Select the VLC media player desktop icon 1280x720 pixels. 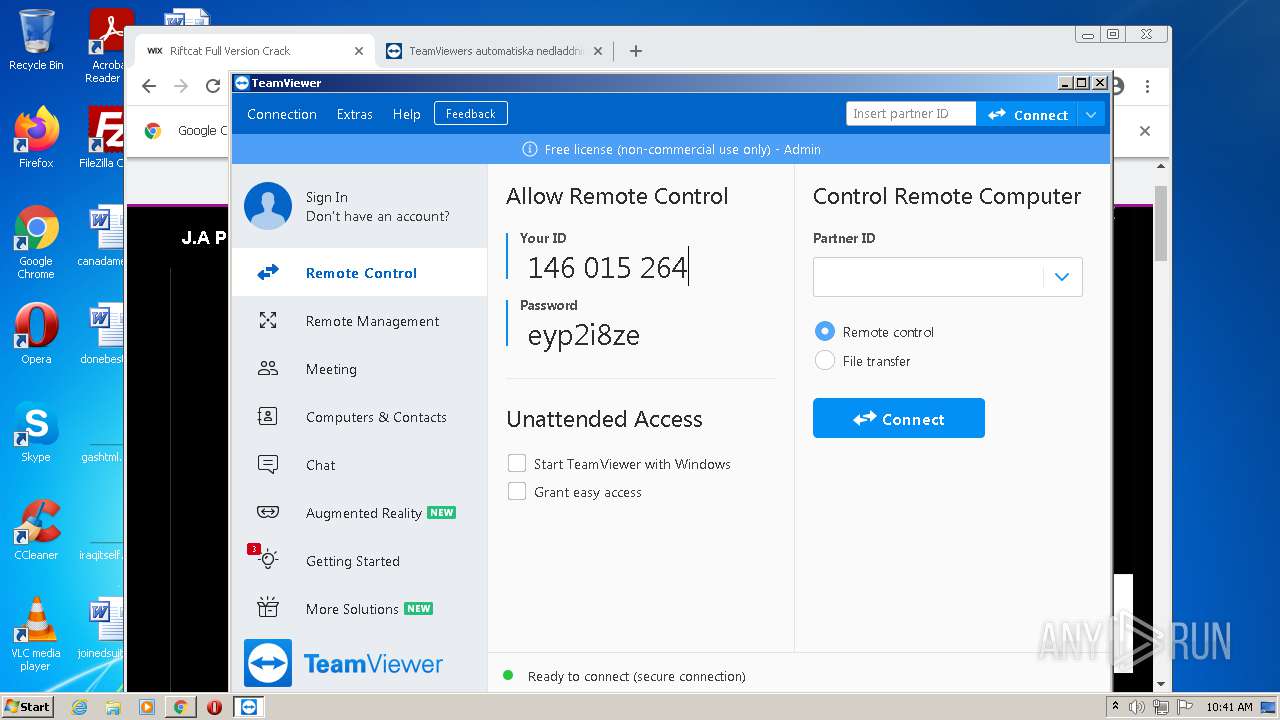[x=36, y=634]
